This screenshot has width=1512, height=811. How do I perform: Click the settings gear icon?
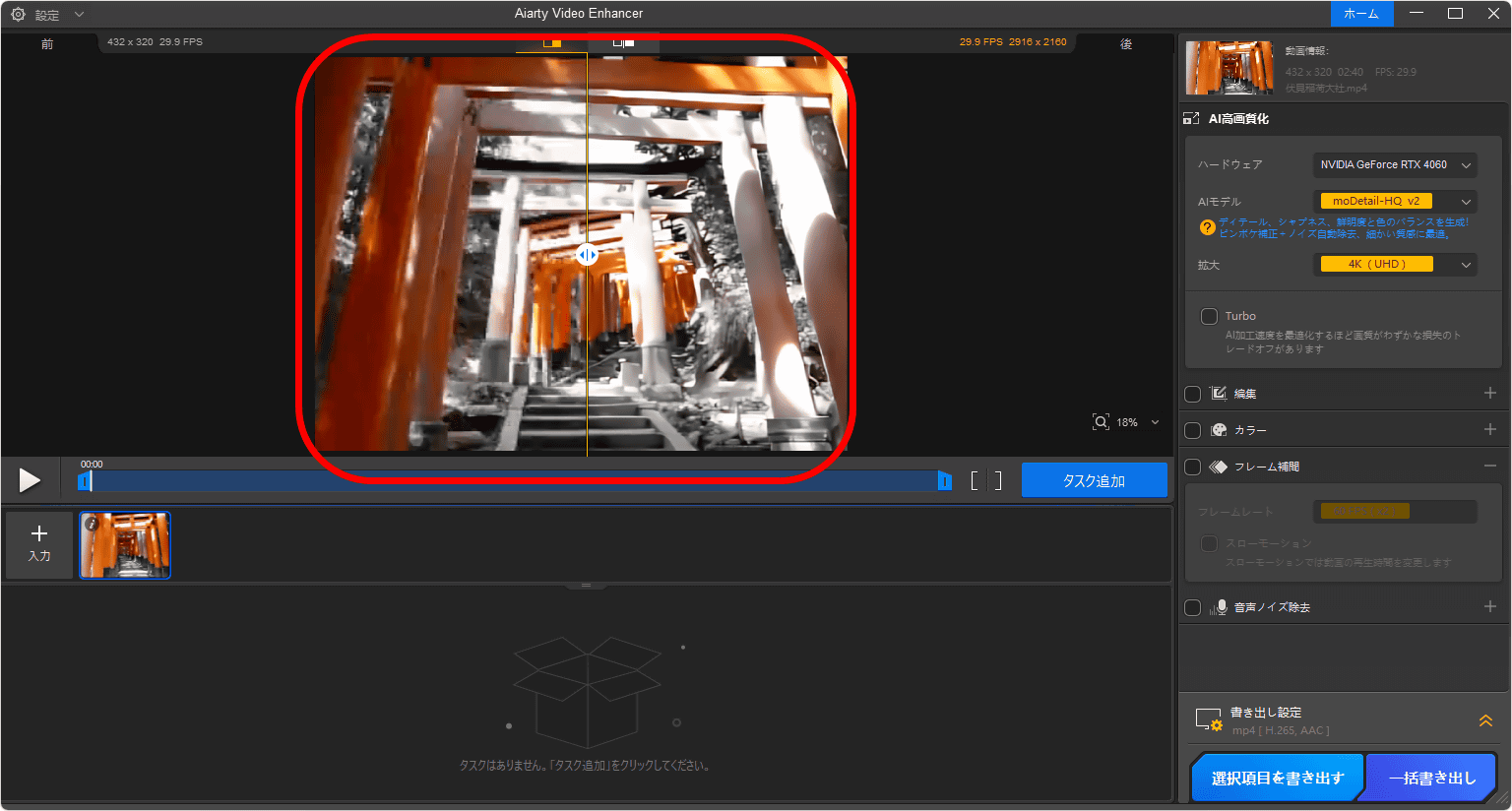[18, 15]
